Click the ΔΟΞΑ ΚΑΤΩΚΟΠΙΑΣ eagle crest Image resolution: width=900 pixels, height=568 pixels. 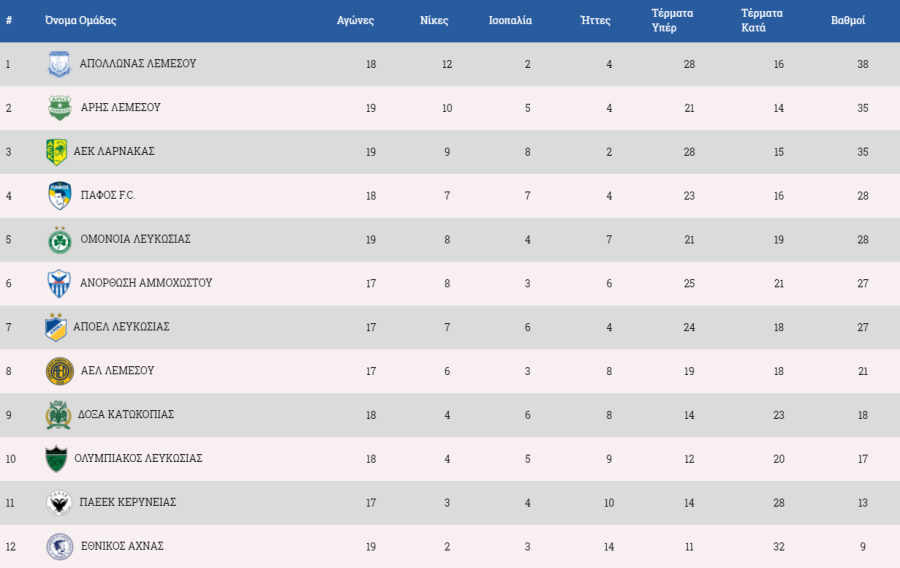[58, 415]
